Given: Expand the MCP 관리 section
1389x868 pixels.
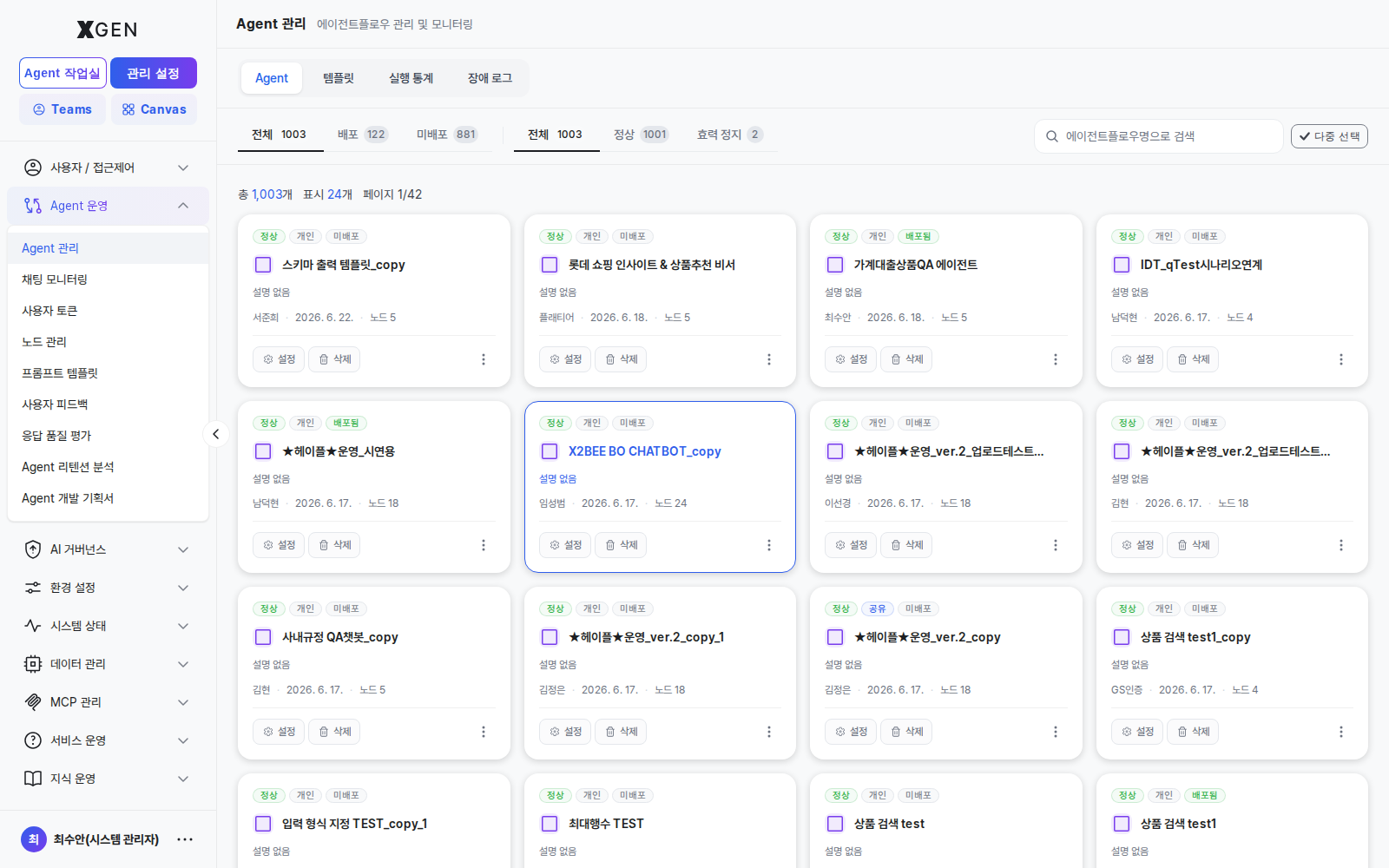Looking at the screenshot, I should (x=108, y=702).
